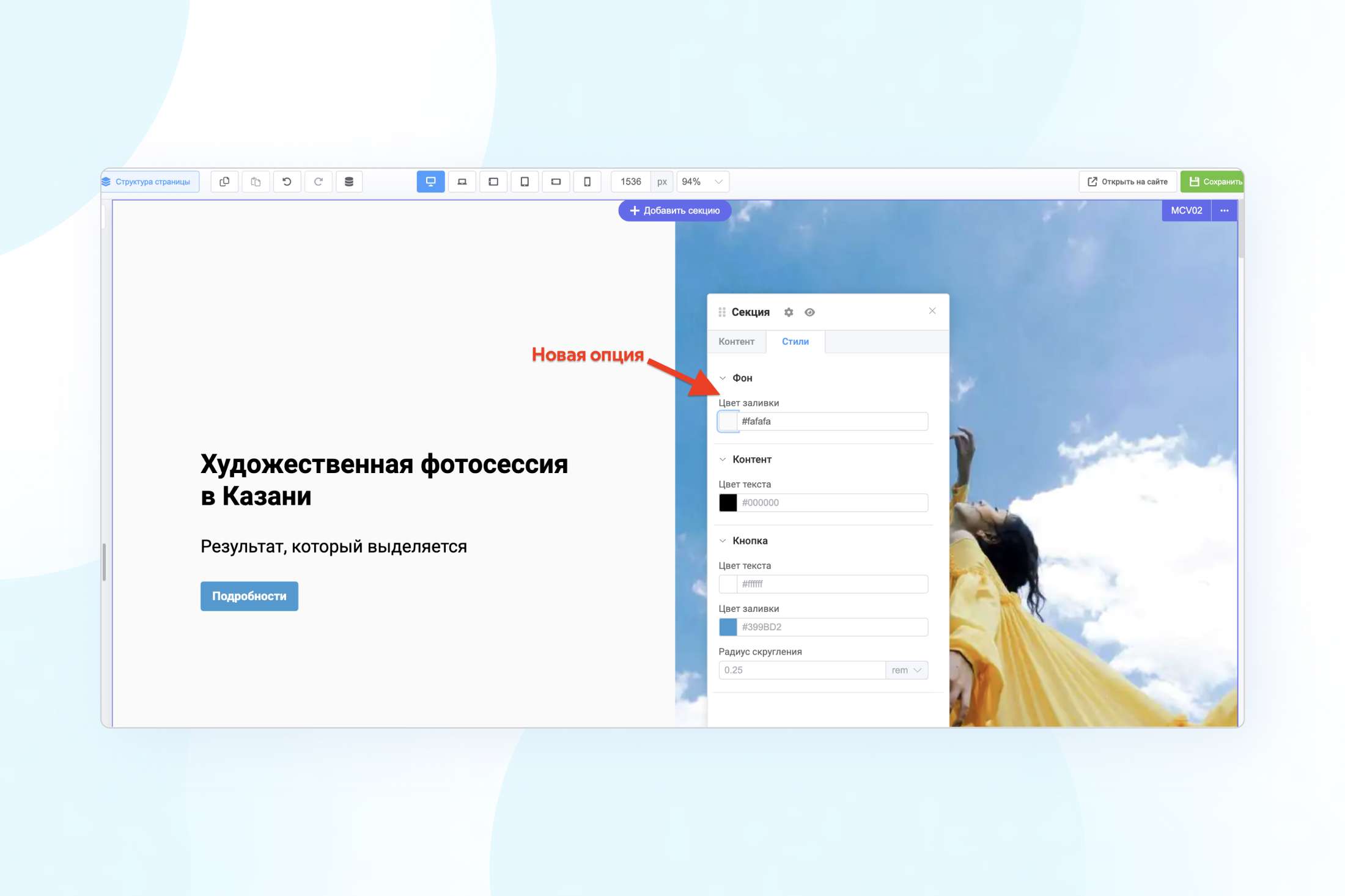The height and width of the screenshot is (896, 1345).
Task: Open black text color swatch
Action: [728, 502]
